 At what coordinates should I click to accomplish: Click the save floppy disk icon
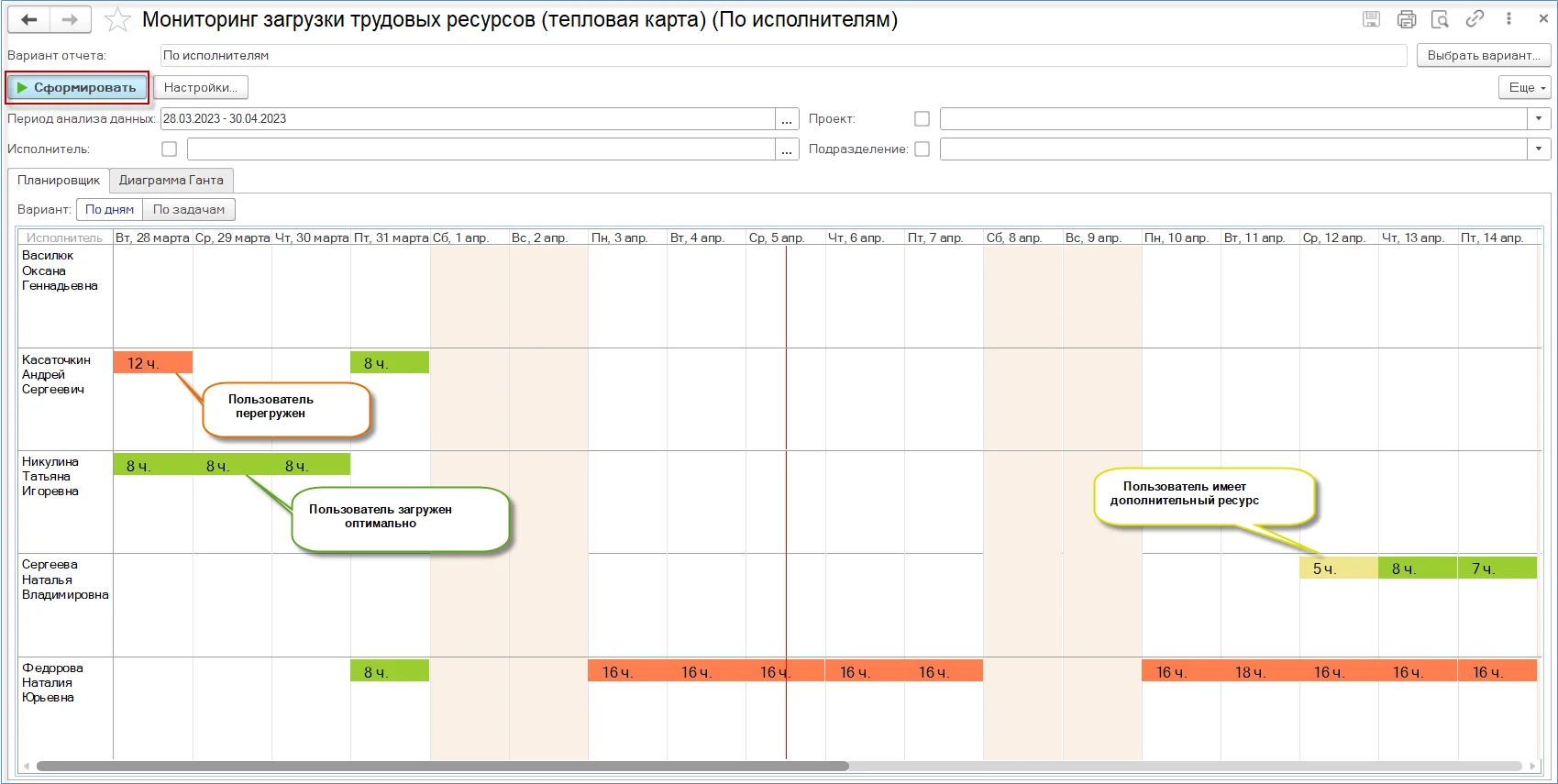[1371, 19]
